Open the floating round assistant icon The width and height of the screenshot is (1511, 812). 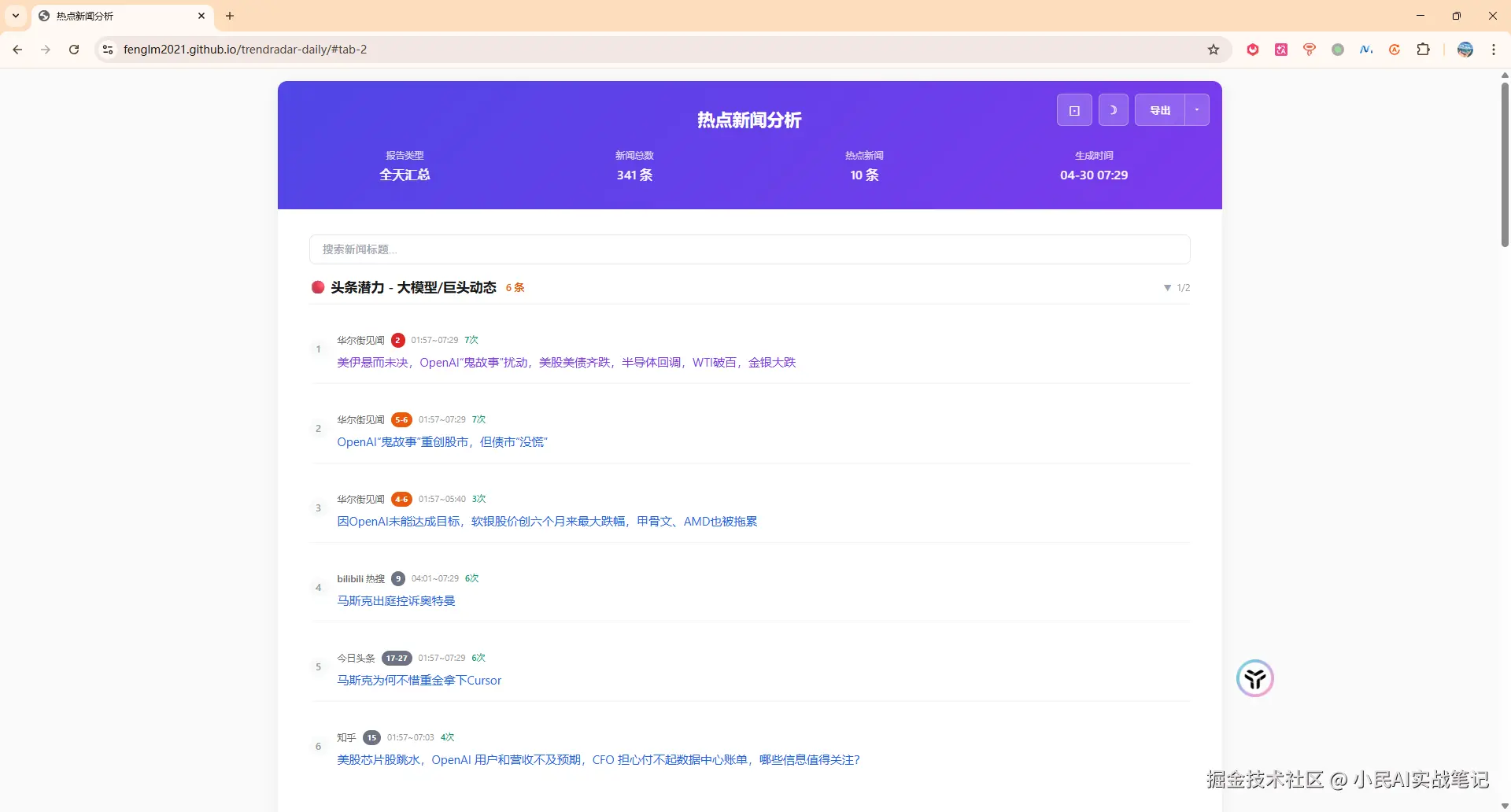click(x=1254, y=678)
